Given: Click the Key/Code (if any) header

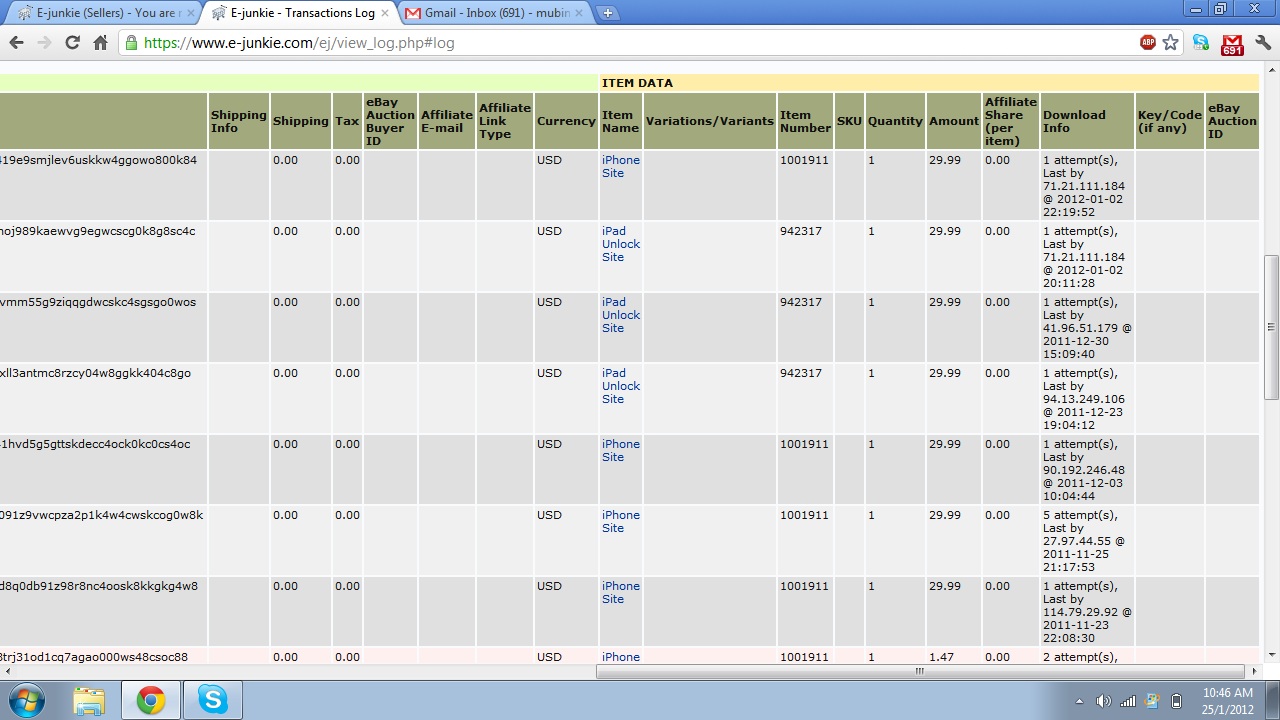Looking at the screenshot, I should [x=1170, y=121].
